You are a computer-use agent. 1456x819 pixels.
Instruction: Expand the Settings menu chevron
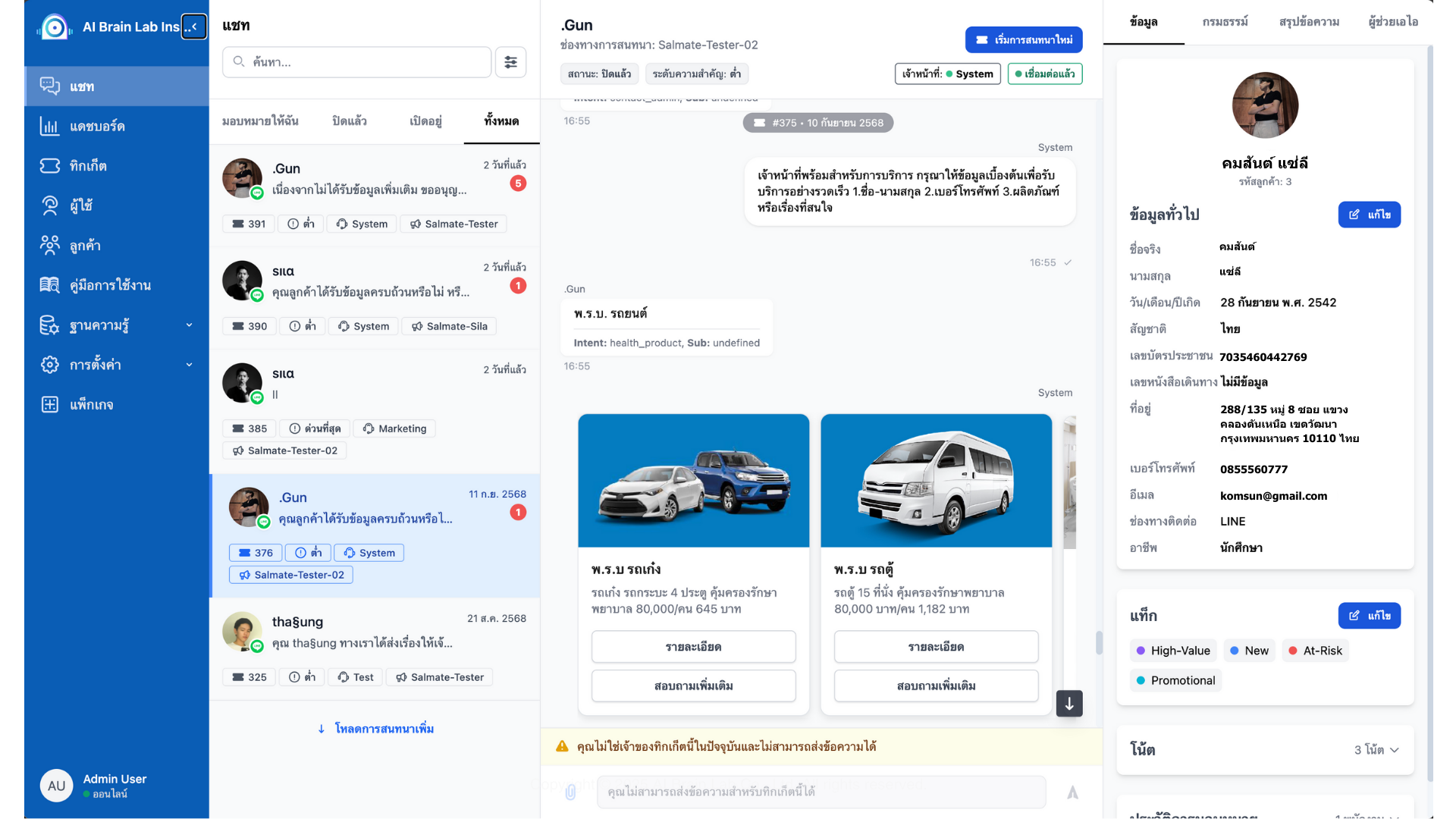(x=189, y=365)
